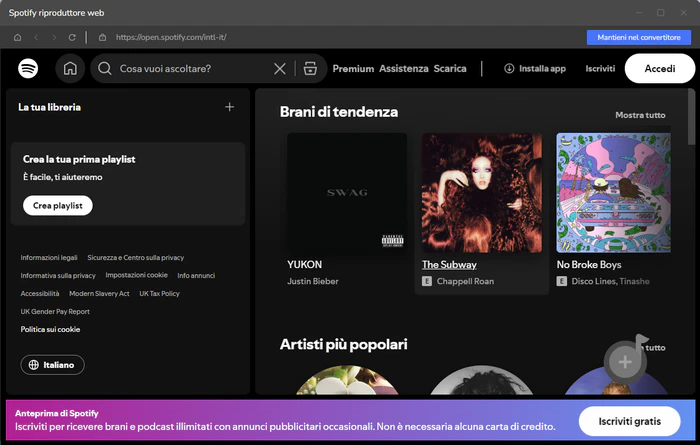Open Disco Lines artist link

[593, 281]
